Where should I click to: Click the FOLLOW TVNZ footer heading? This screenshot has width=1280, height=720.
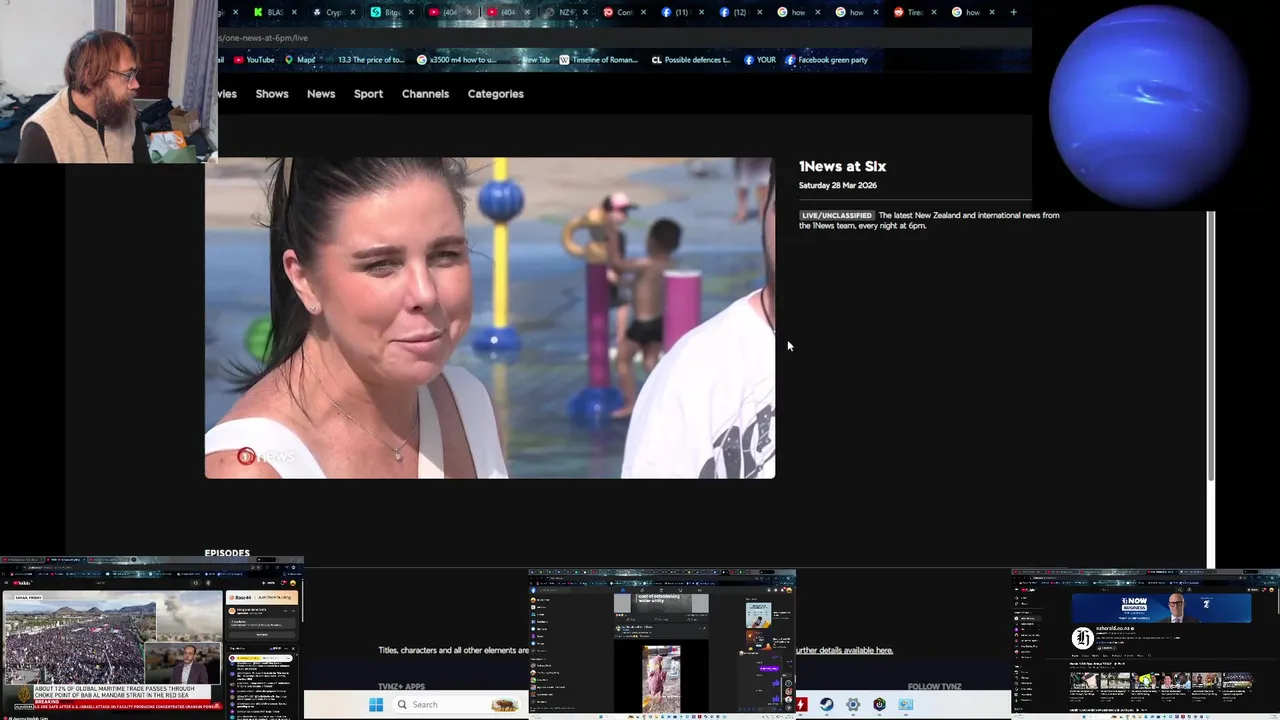(934, 687)
